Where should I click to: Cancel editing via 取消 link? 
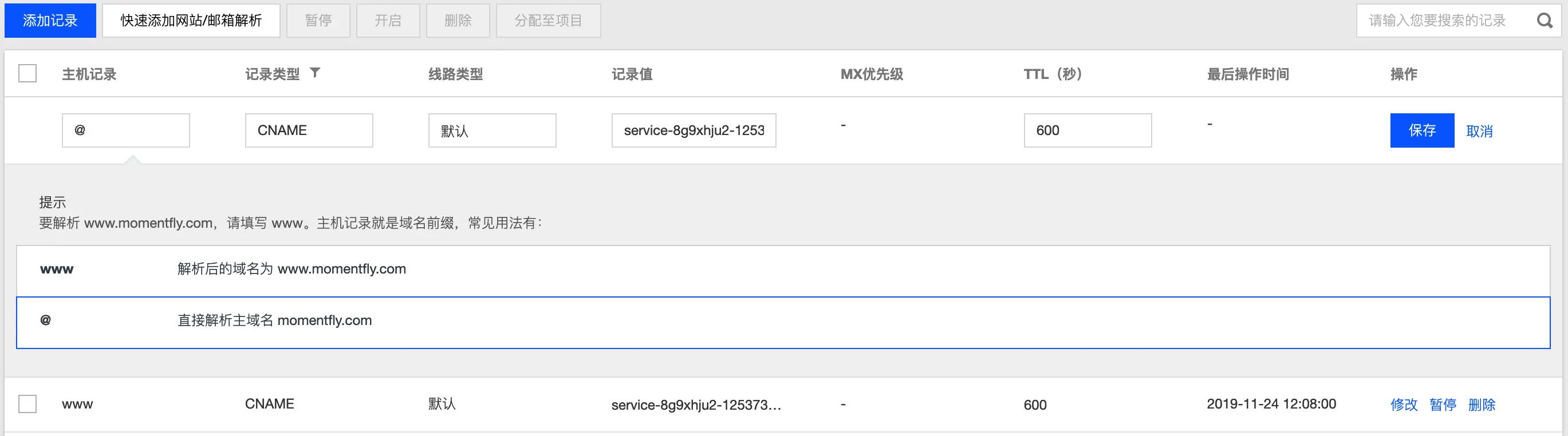click(x=1480, y=132)
